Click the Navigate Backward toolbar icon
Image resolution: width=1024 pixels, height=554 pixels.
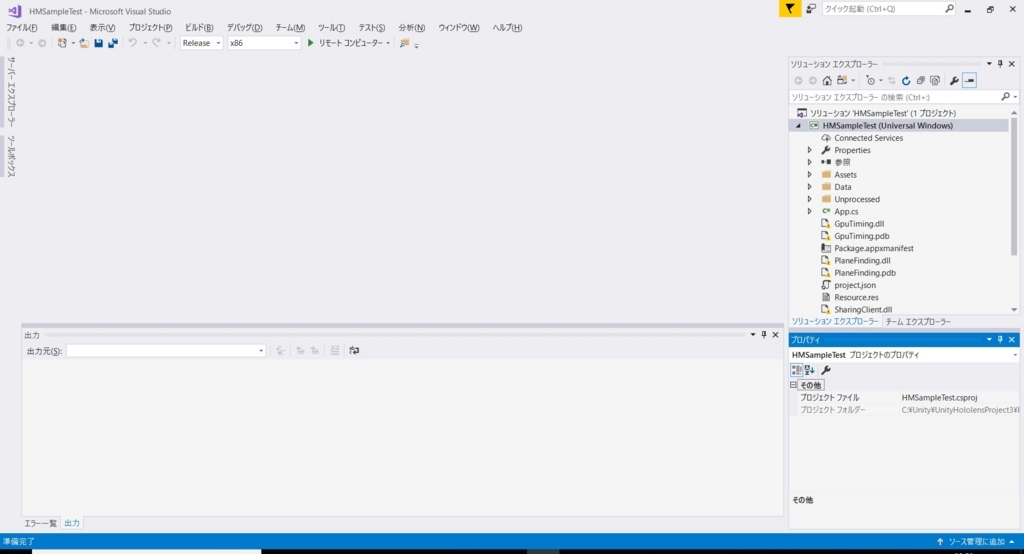pyautogui.click(x=20, y=43)
